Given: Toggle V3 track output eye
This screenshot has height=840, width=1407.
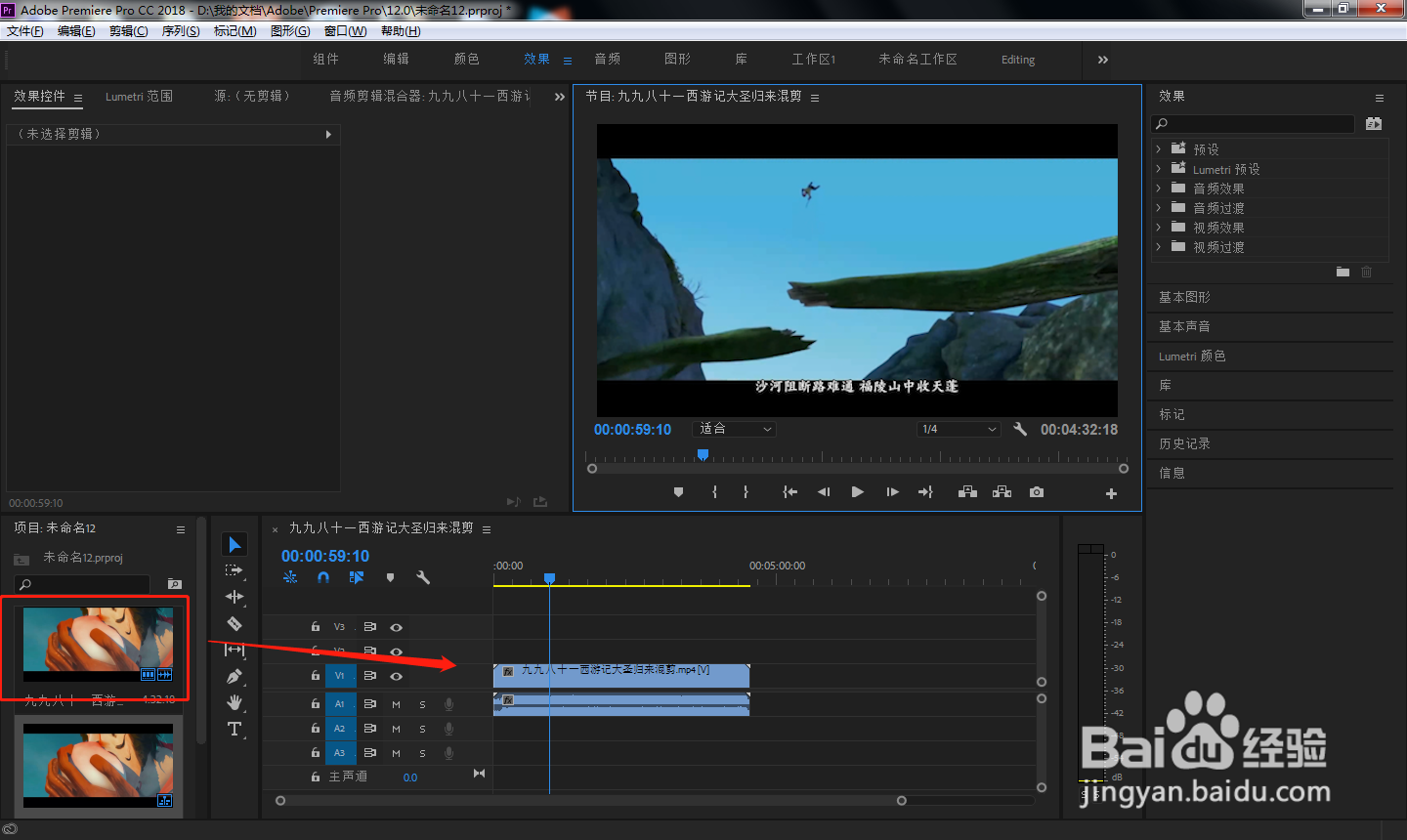Looking at the screenshot, I should [x=396, y=627].
